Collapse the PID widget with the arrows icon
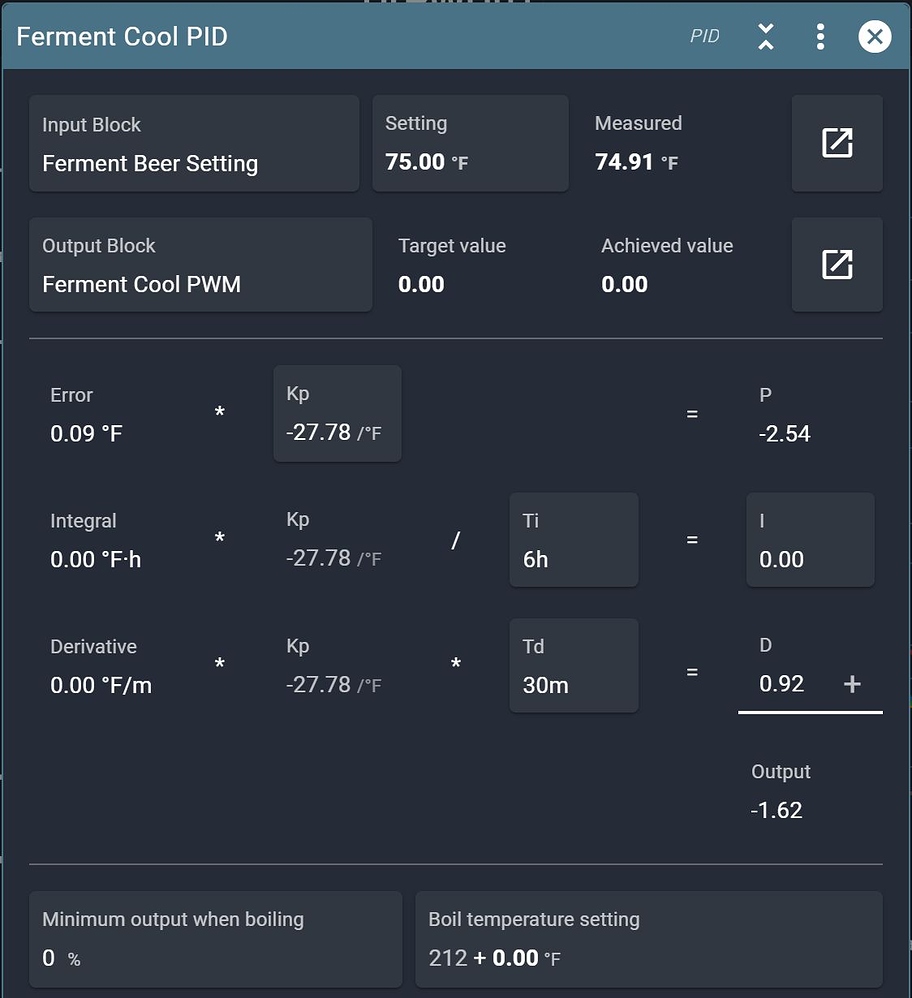This screenshot has height=998, width=912. (x=766, y=36)
